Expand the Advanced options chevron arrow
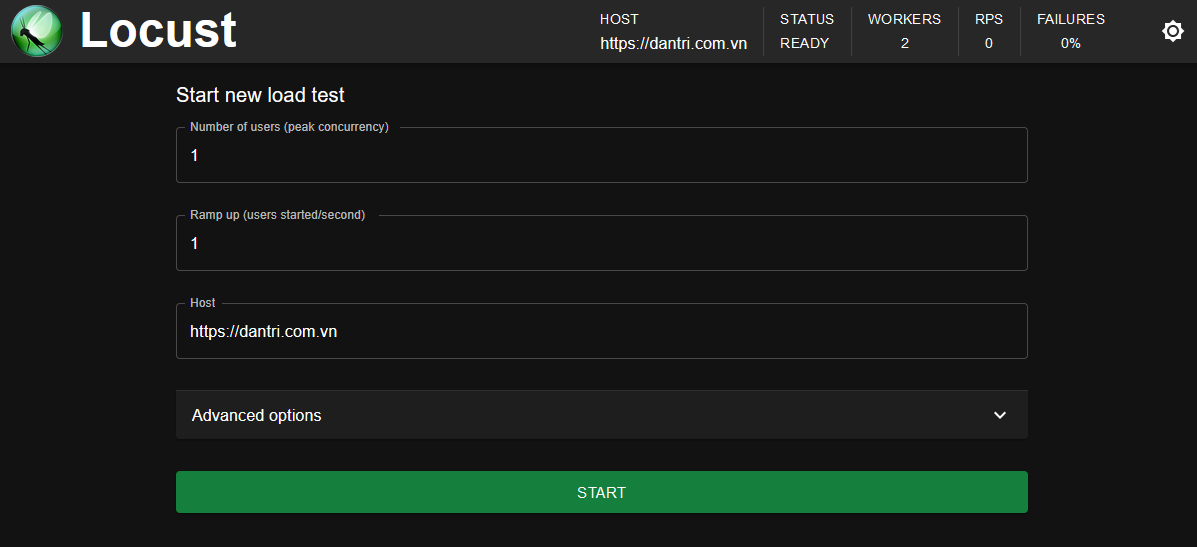This screenshot has width=1197, height=547. (x=1000, y=415)
